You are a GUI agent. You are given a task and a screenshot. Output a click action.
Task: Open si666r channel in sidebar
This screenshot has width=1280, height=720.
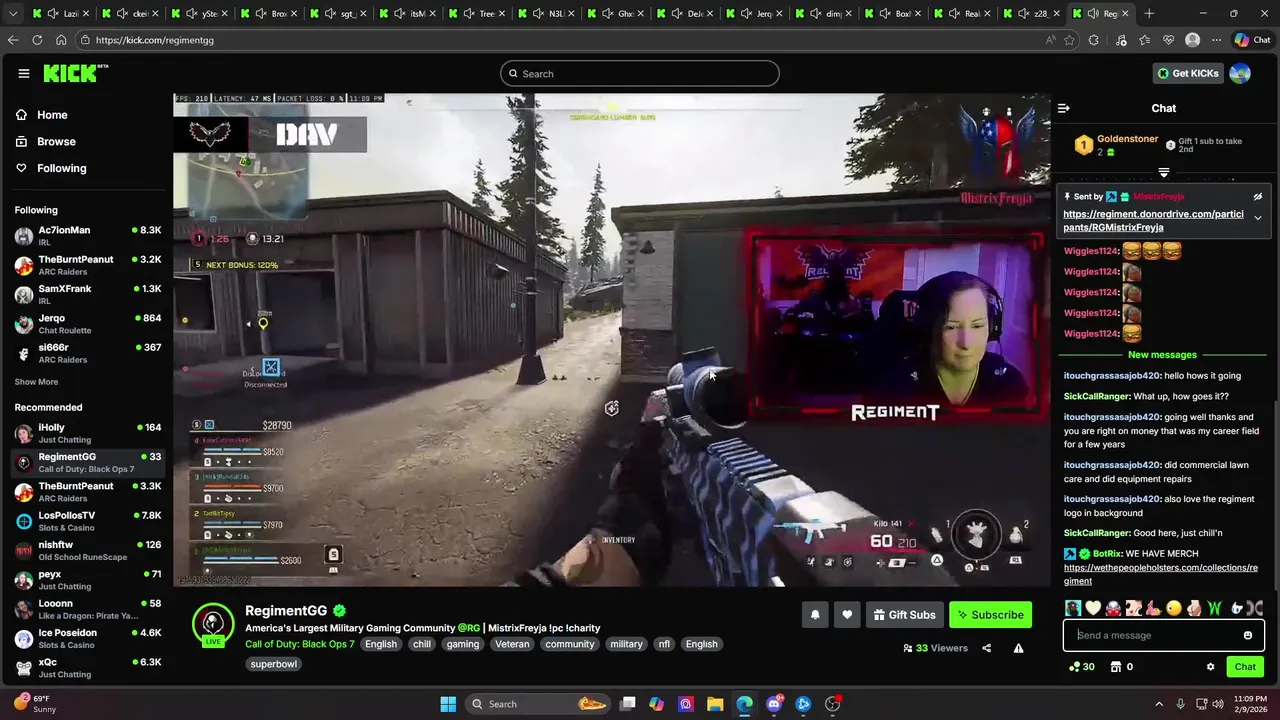click(88, 353)
